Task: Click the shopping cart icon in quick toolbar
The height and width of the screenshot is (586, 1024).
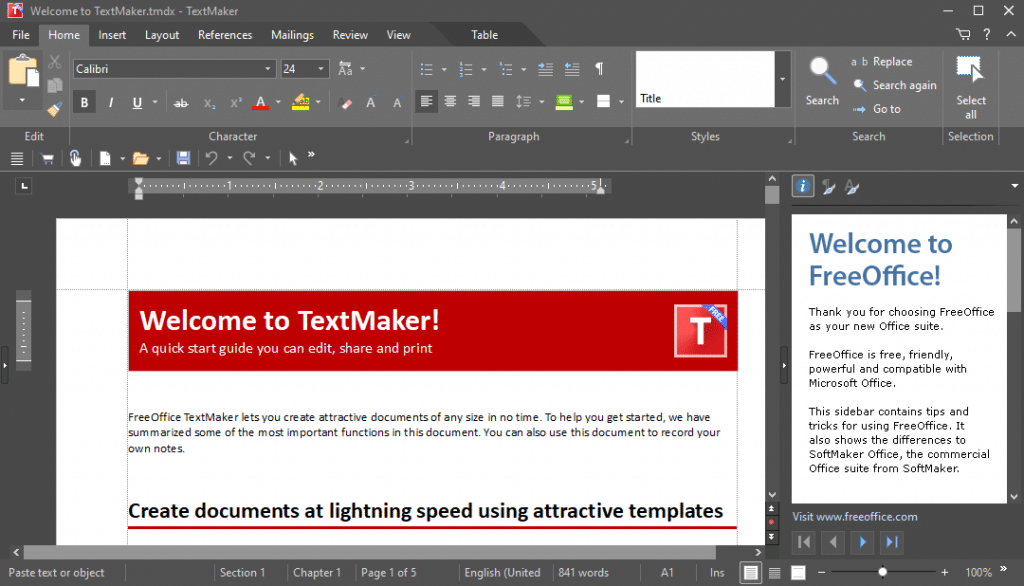Action: (47, 158)
